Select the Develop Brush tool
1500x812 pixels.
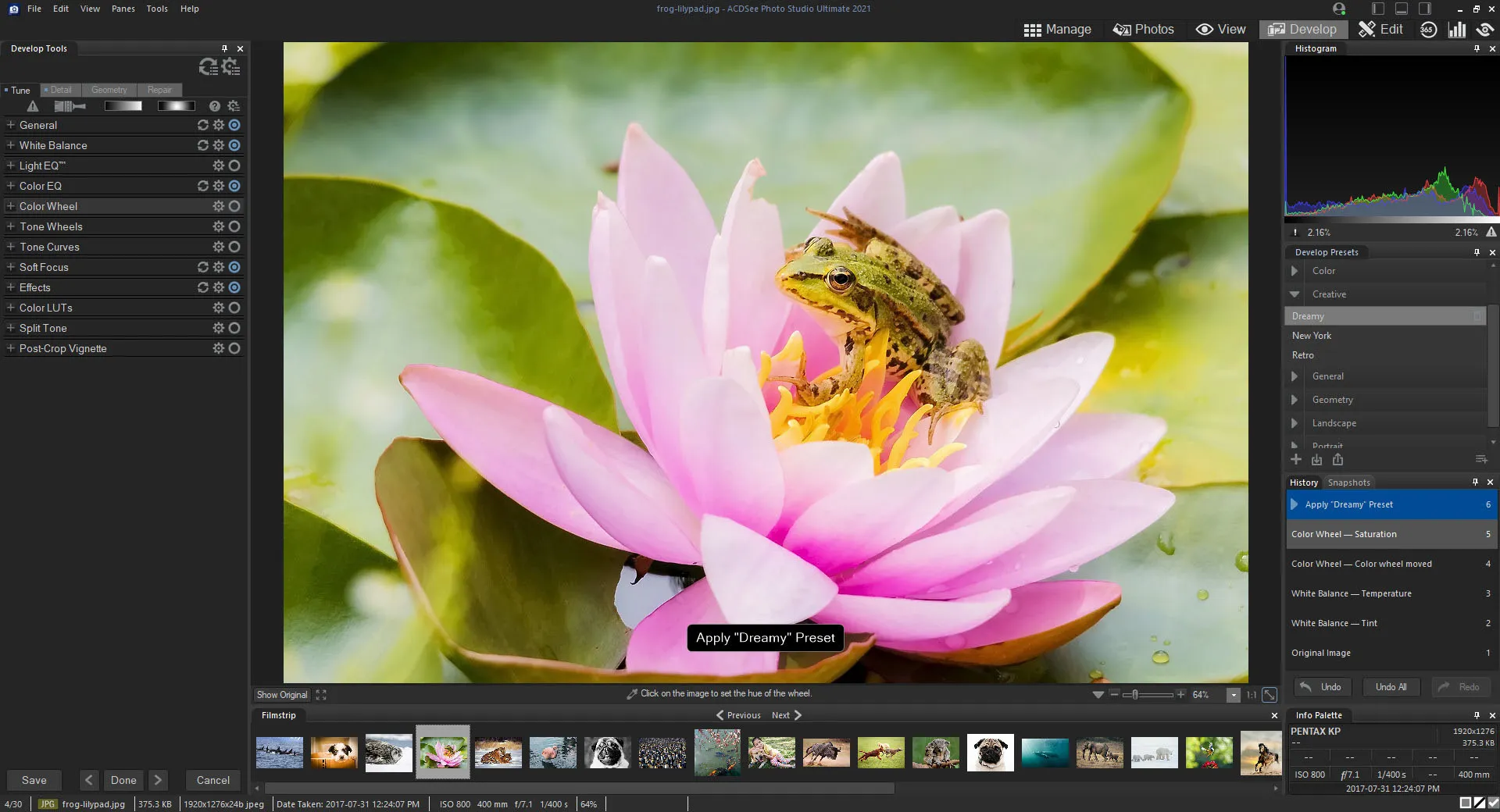click(x=69, y=105)
